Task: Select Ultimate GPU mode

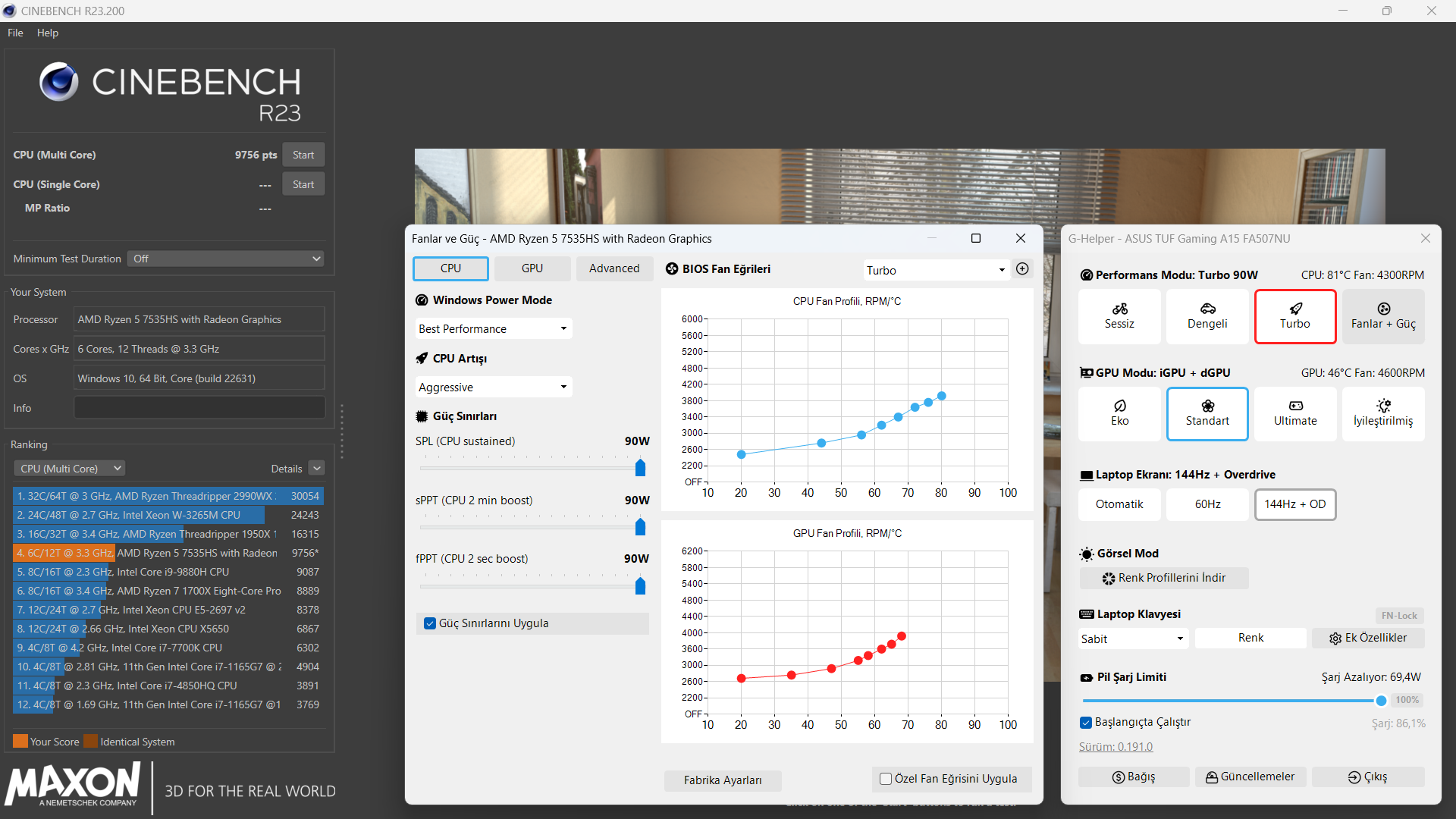Action: click(1294, 413)
